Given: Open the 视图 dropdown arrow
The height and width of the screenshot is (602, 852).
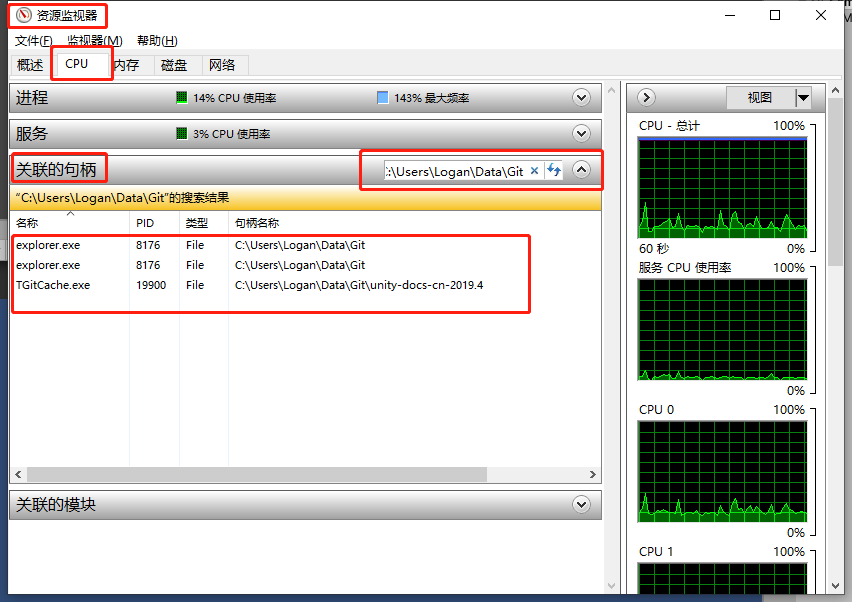Looking at the screenshot, I should [x=802, y=97].
